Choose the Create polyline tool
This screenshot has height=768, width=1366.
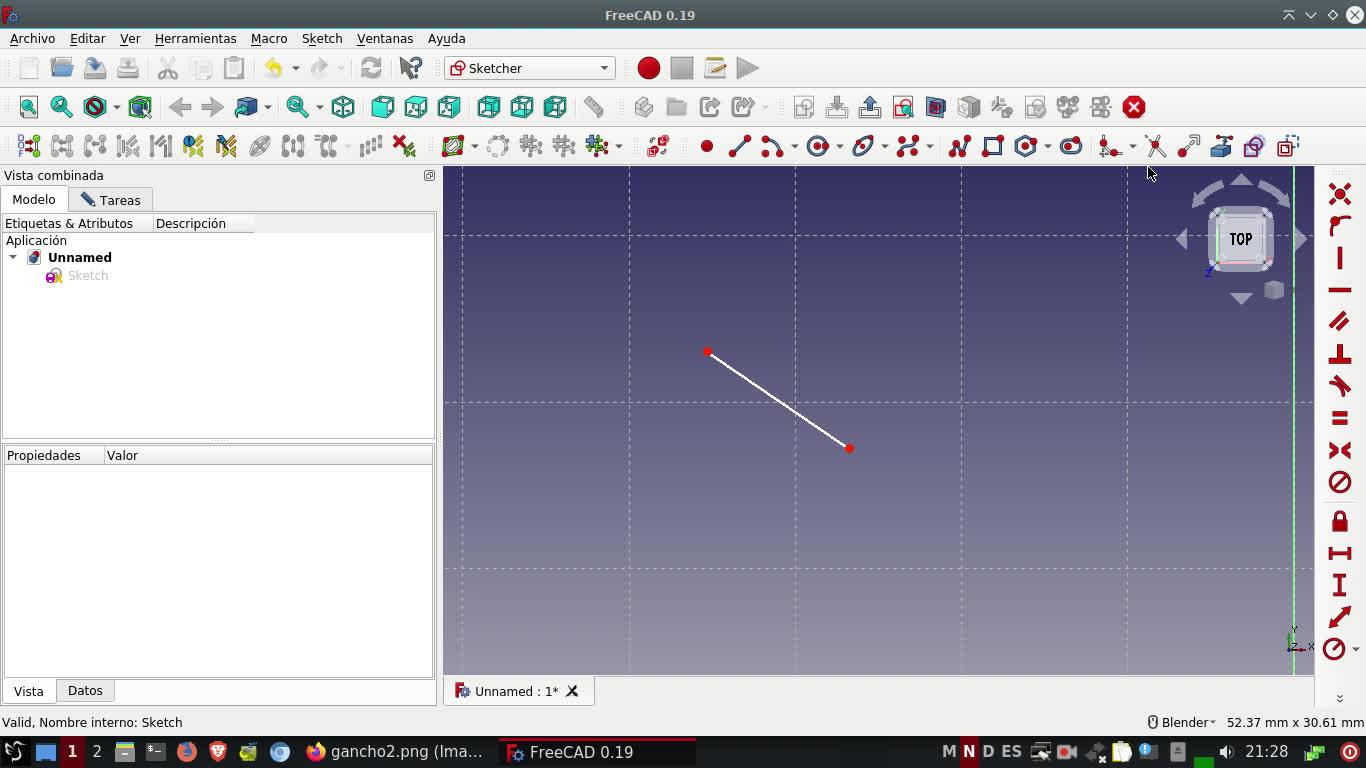tap(959, 146)
